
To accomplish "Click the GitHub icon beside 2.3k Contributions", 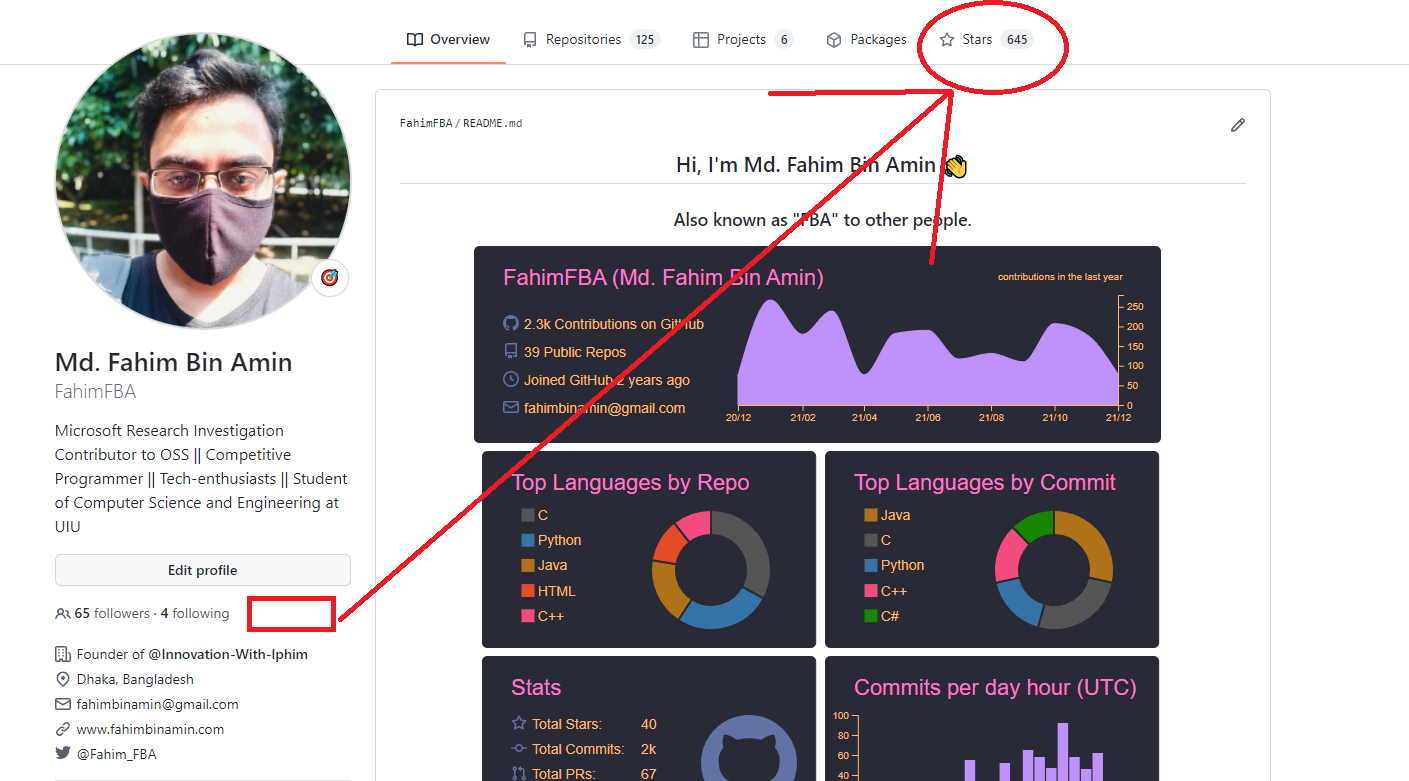I will [x=511, y=324].
